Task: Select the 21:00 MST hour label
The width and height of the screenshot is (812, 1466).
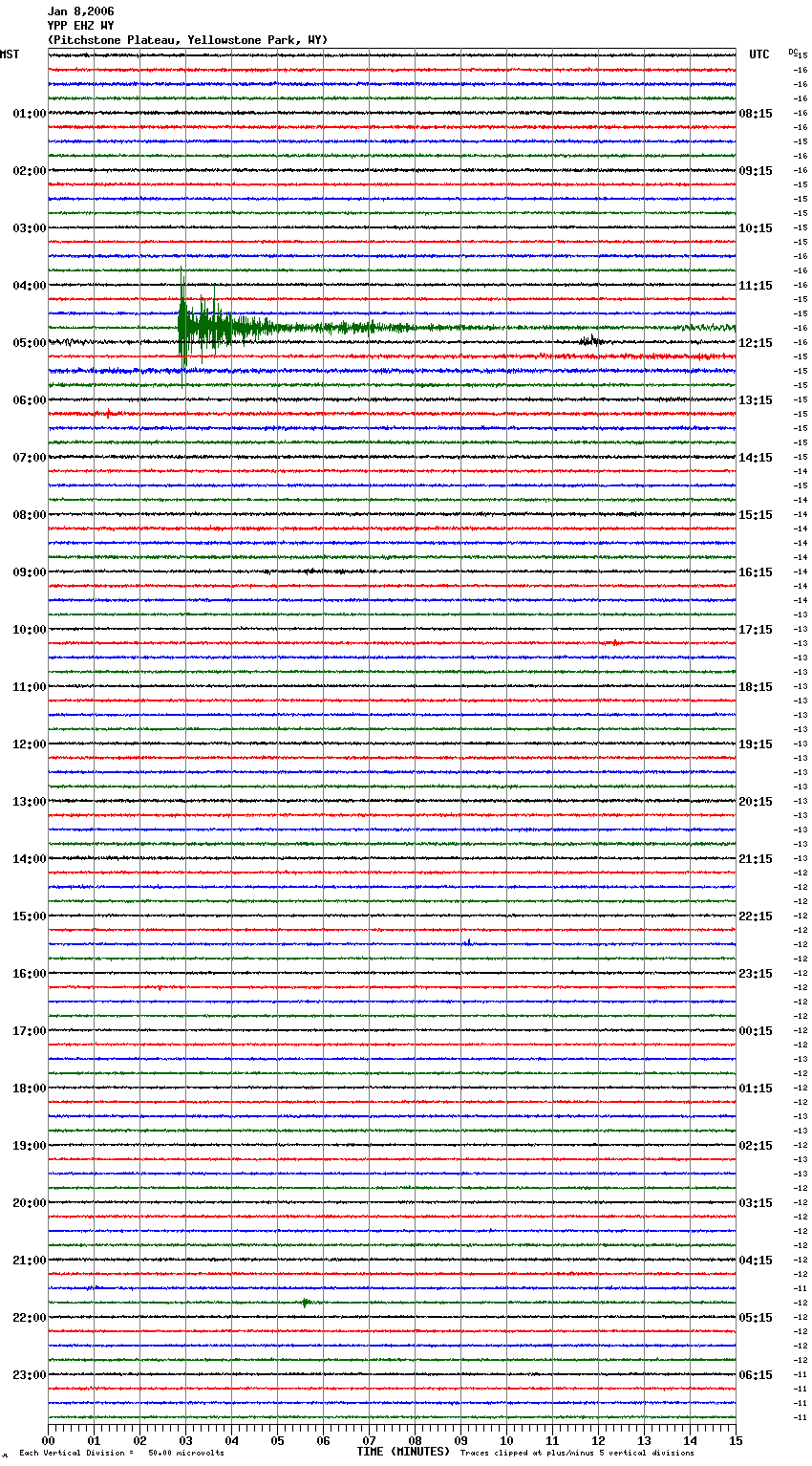Action: [x=30, y=1261]
